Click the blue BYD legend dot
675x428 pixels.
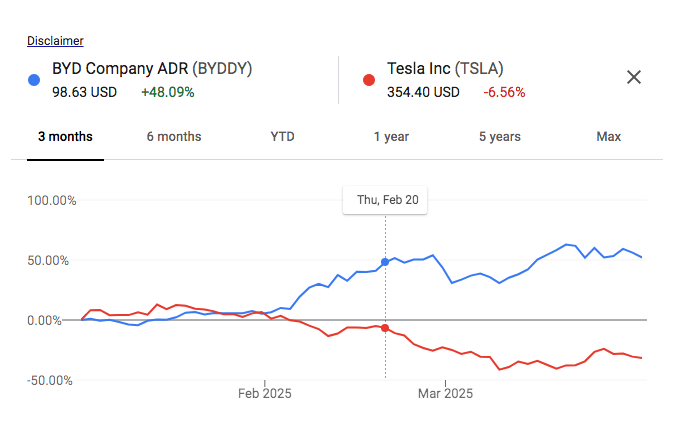click(x=35, y=79)
